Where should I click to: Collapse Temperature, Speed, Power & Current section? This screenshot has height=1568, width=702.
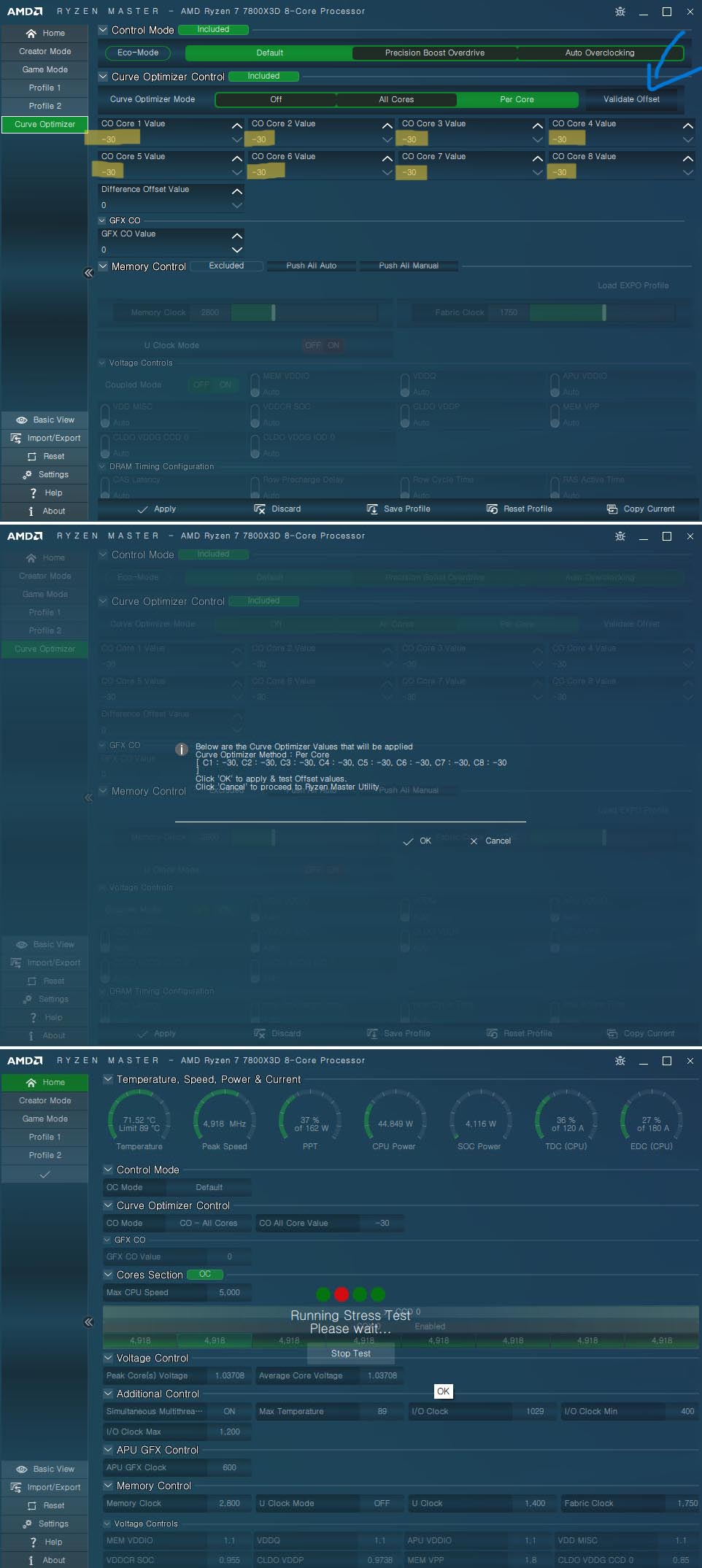click(x=108, y=1079)
